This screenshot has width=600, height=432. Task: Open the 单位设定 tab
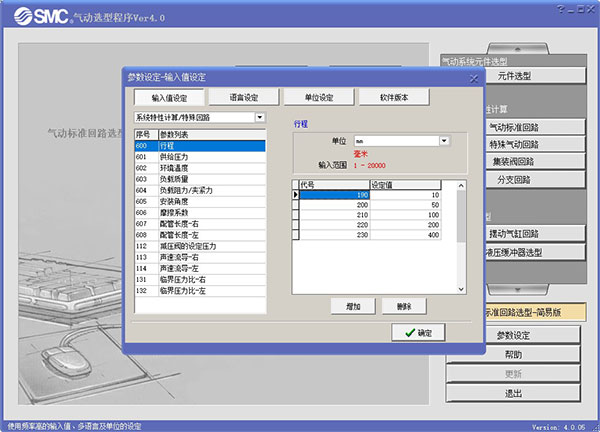pyautogui.click(x=320, y=97)
